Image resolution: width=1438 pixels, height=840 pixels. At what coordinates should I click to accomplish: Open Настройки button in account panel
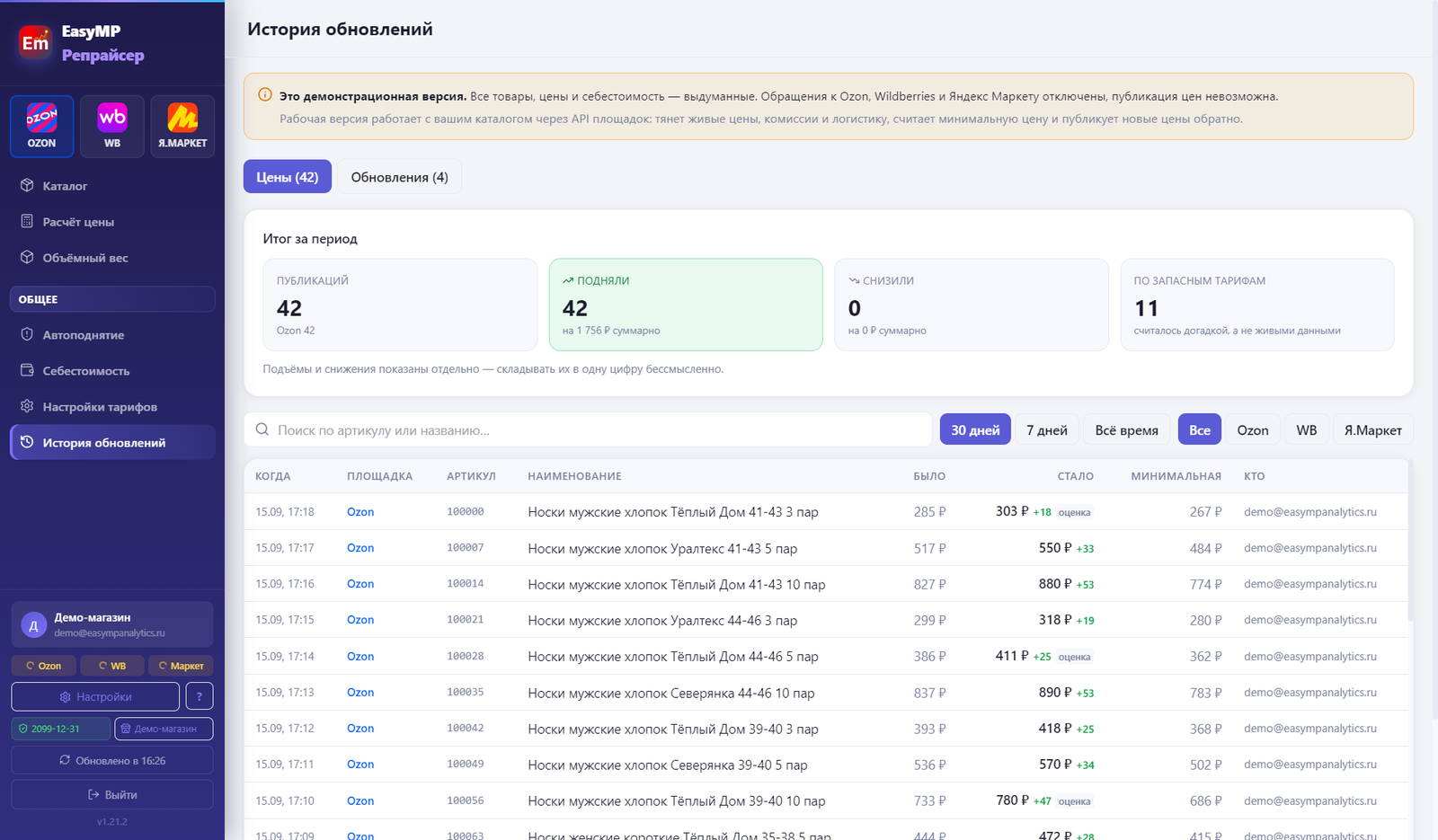pos(95,696)
